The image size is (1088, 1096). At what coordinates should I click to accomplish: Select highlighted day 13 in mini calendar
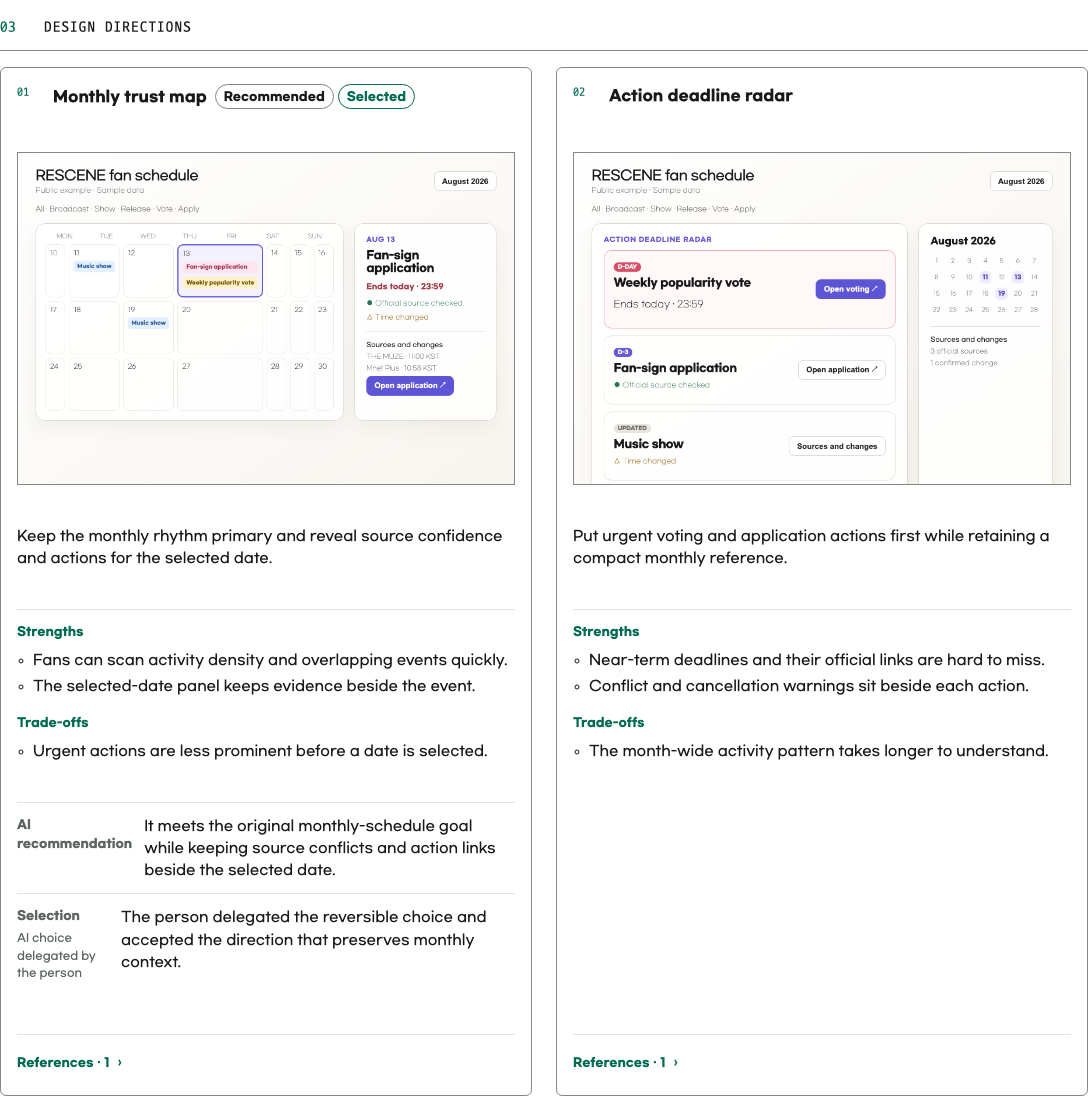pyautogui.click(x=1017, y=277)
